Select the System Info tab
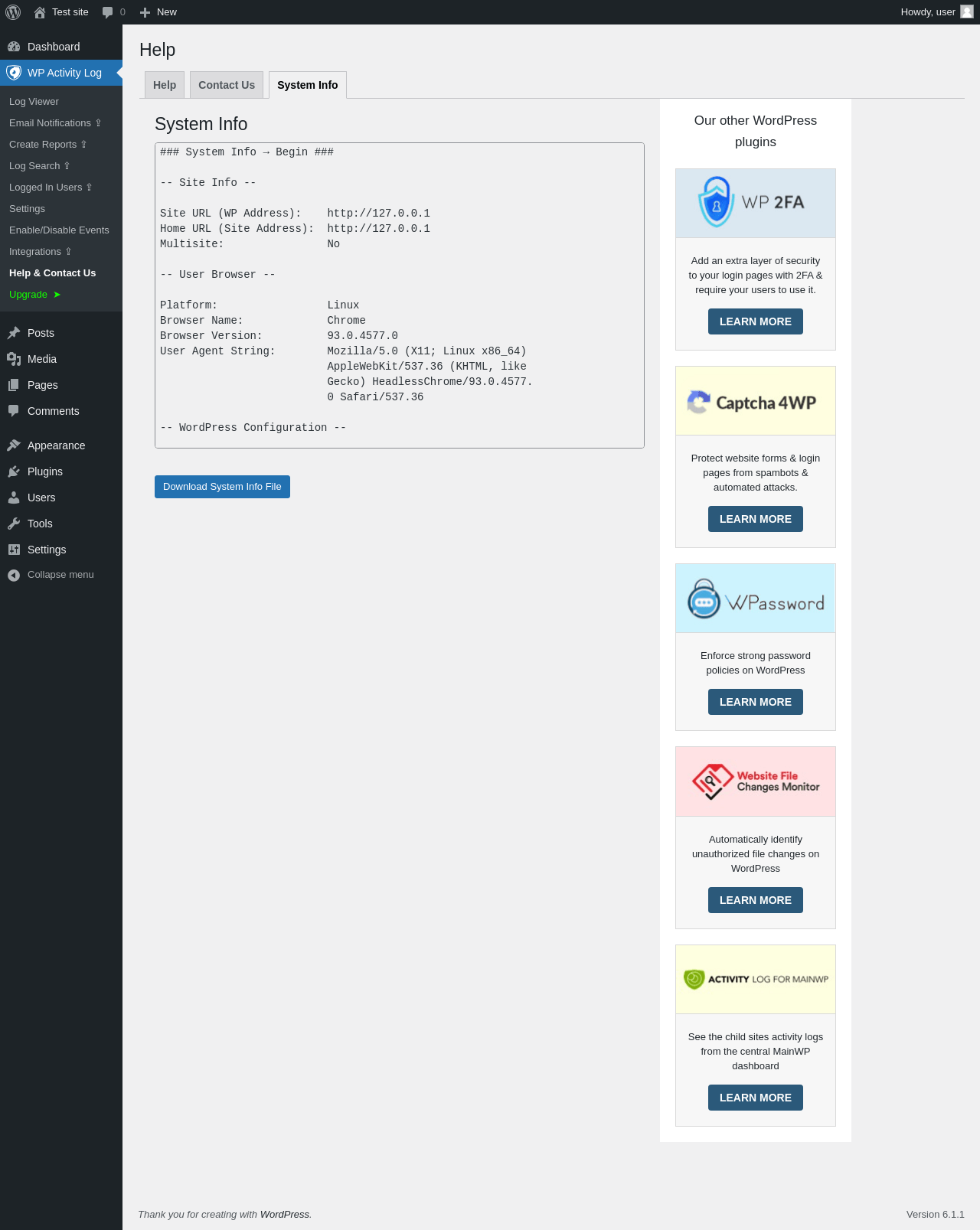This screenshot has height=1230, width=980. pyautogui.click(x=308, y=85)
